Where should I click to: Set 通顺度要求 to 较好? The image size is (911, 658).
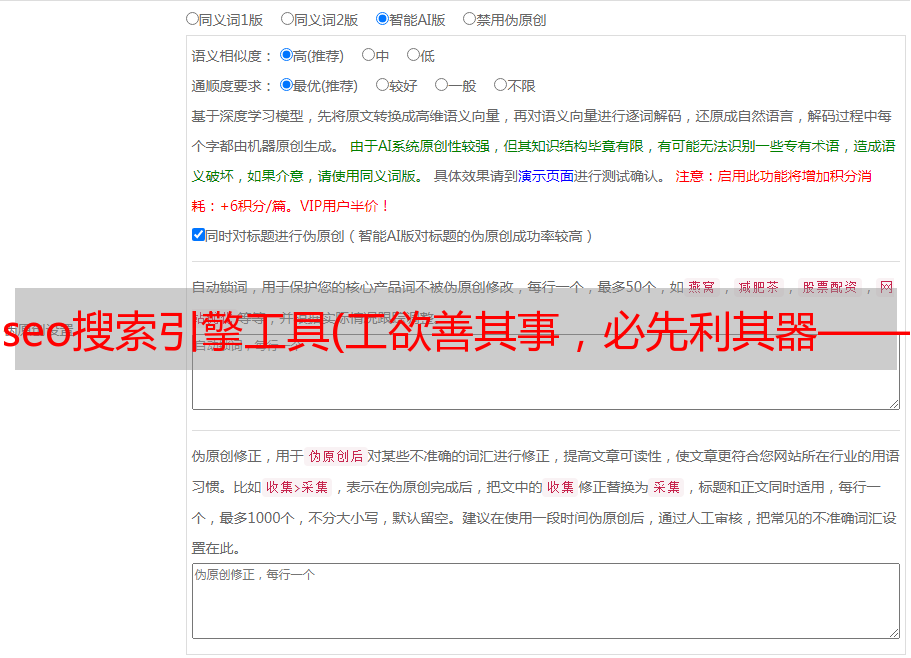pyautogui.click(x=382, y=85)
